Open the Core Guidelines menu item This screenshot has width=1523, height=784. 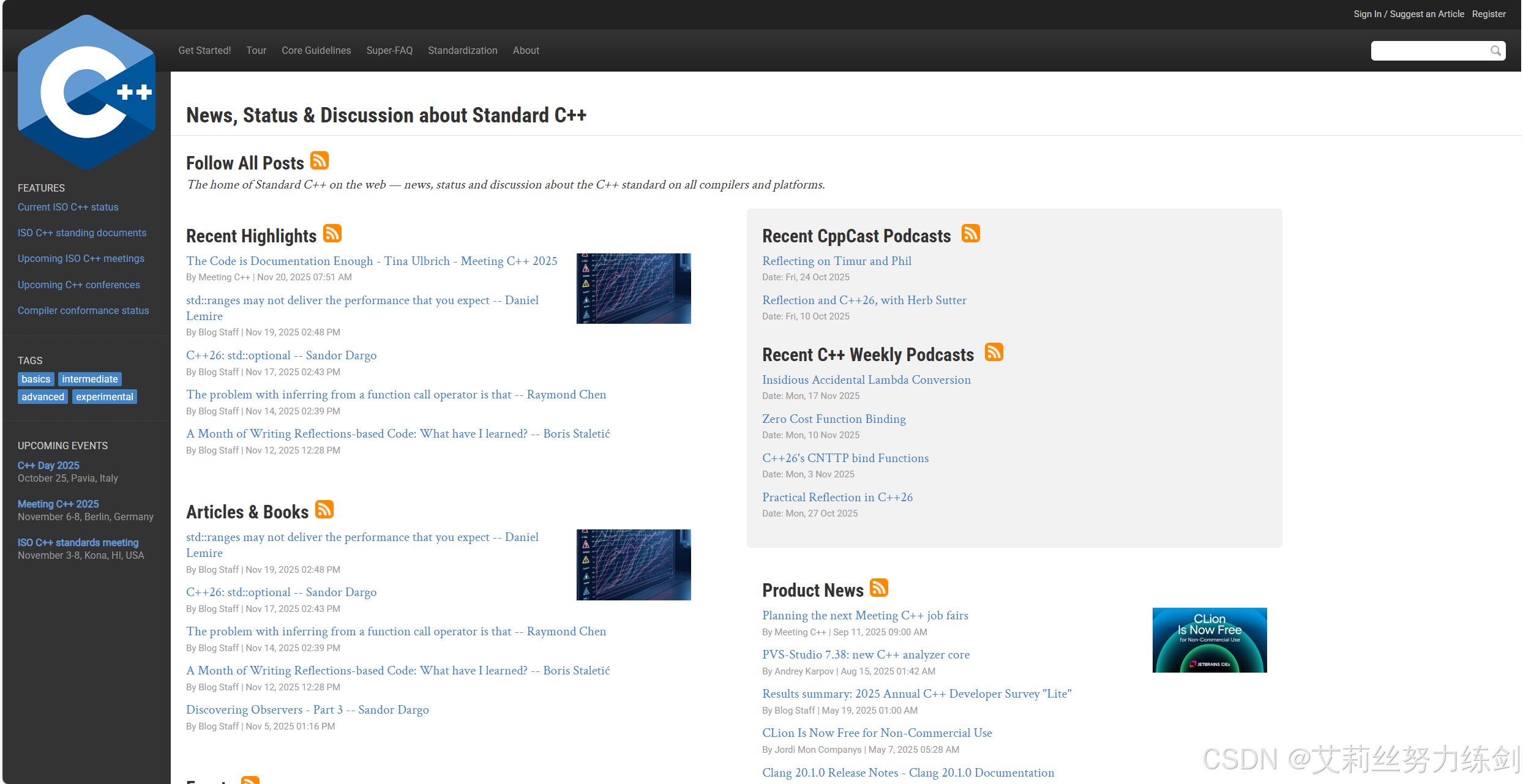tap(316, 50)
